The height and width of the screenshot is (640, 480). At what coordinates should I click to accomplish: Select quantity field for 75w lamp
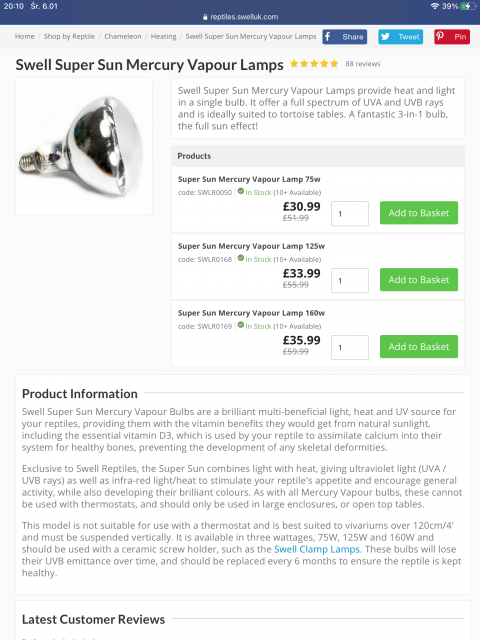click(350, 213)
